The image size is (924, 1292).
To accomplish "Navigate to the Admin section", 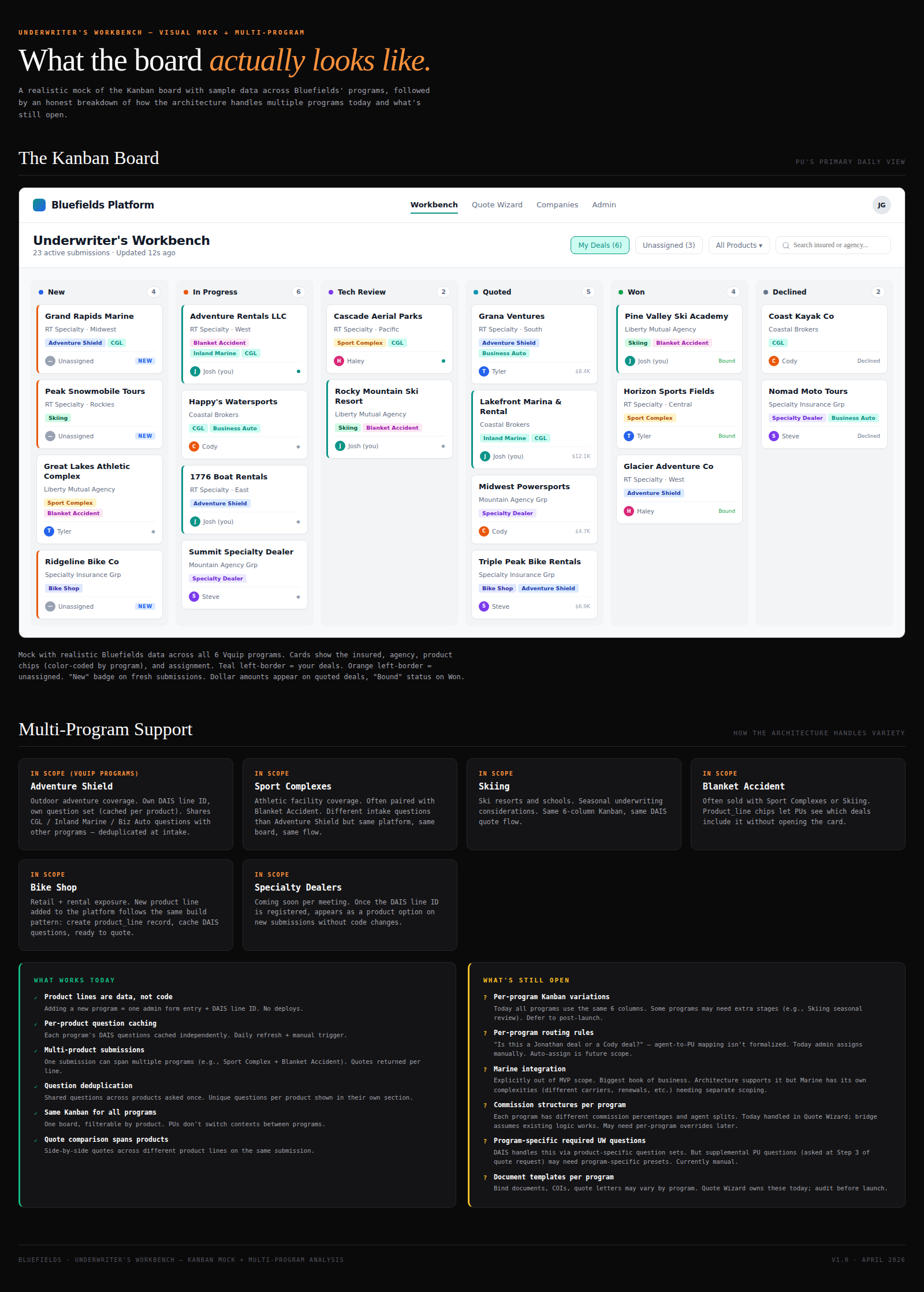I will [x=603, y=204].
